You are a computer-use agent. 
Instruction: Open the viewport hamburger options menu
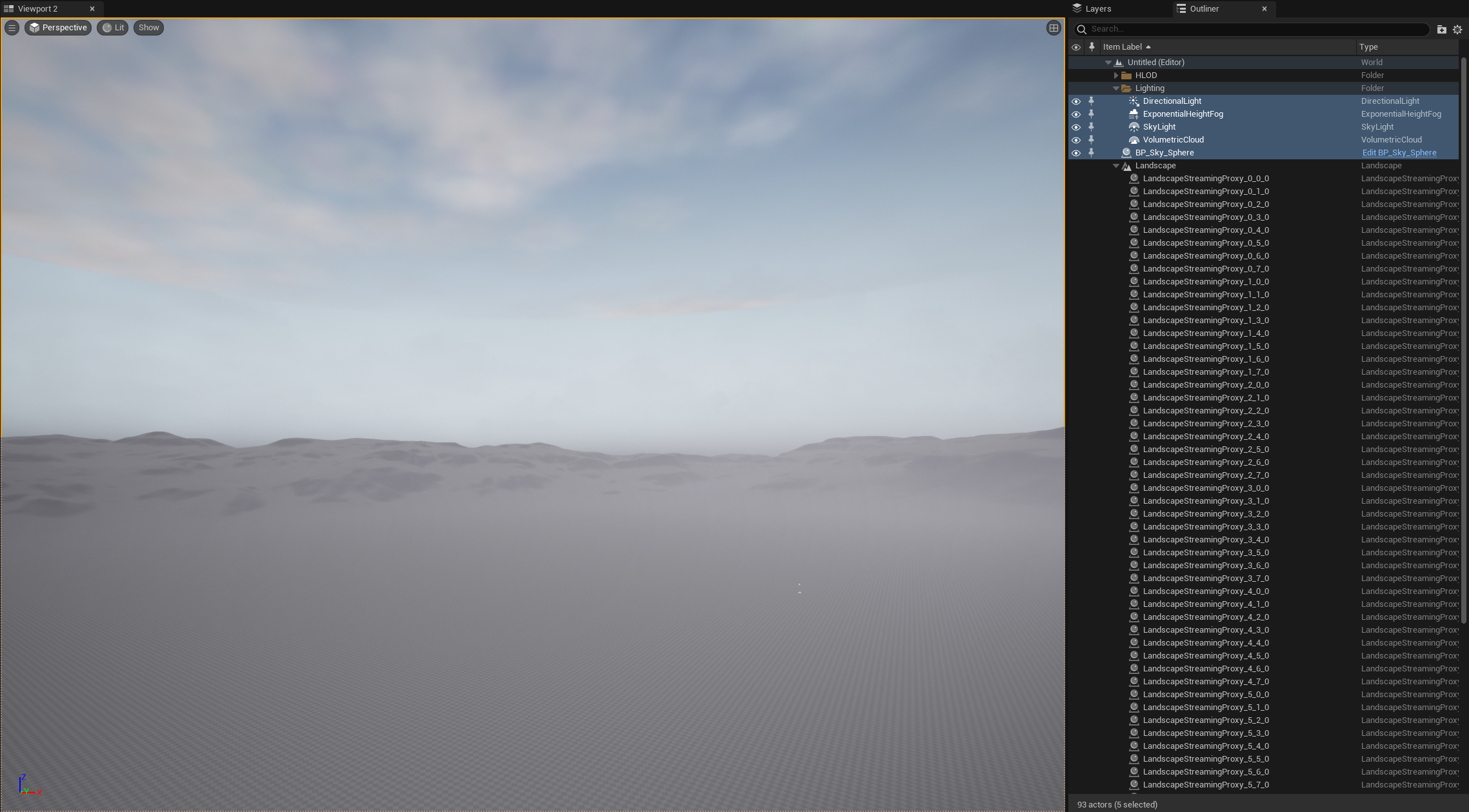[x=12, y=28]
